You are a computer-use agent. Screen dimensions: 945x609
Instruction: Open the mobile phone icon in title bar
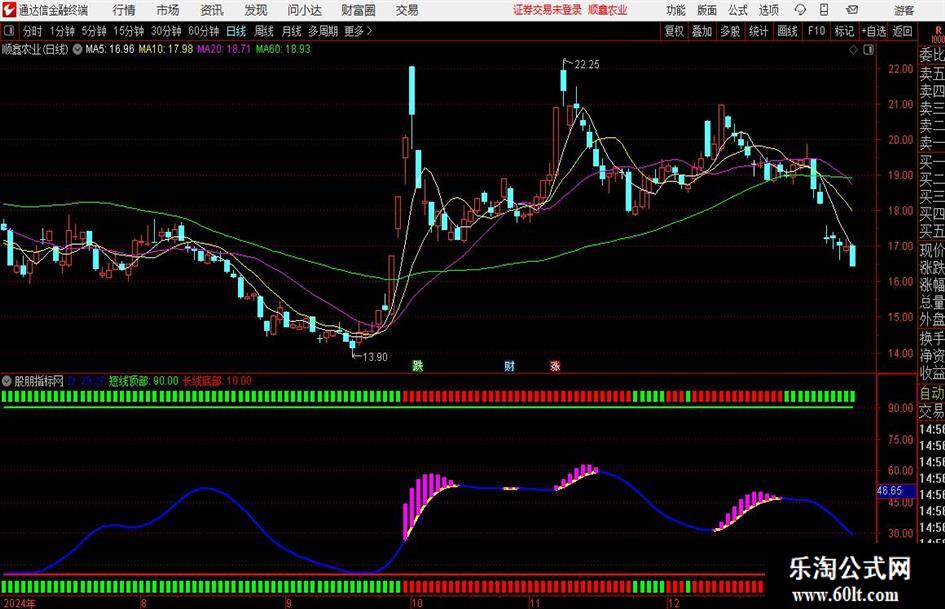[x=824, y=10]
